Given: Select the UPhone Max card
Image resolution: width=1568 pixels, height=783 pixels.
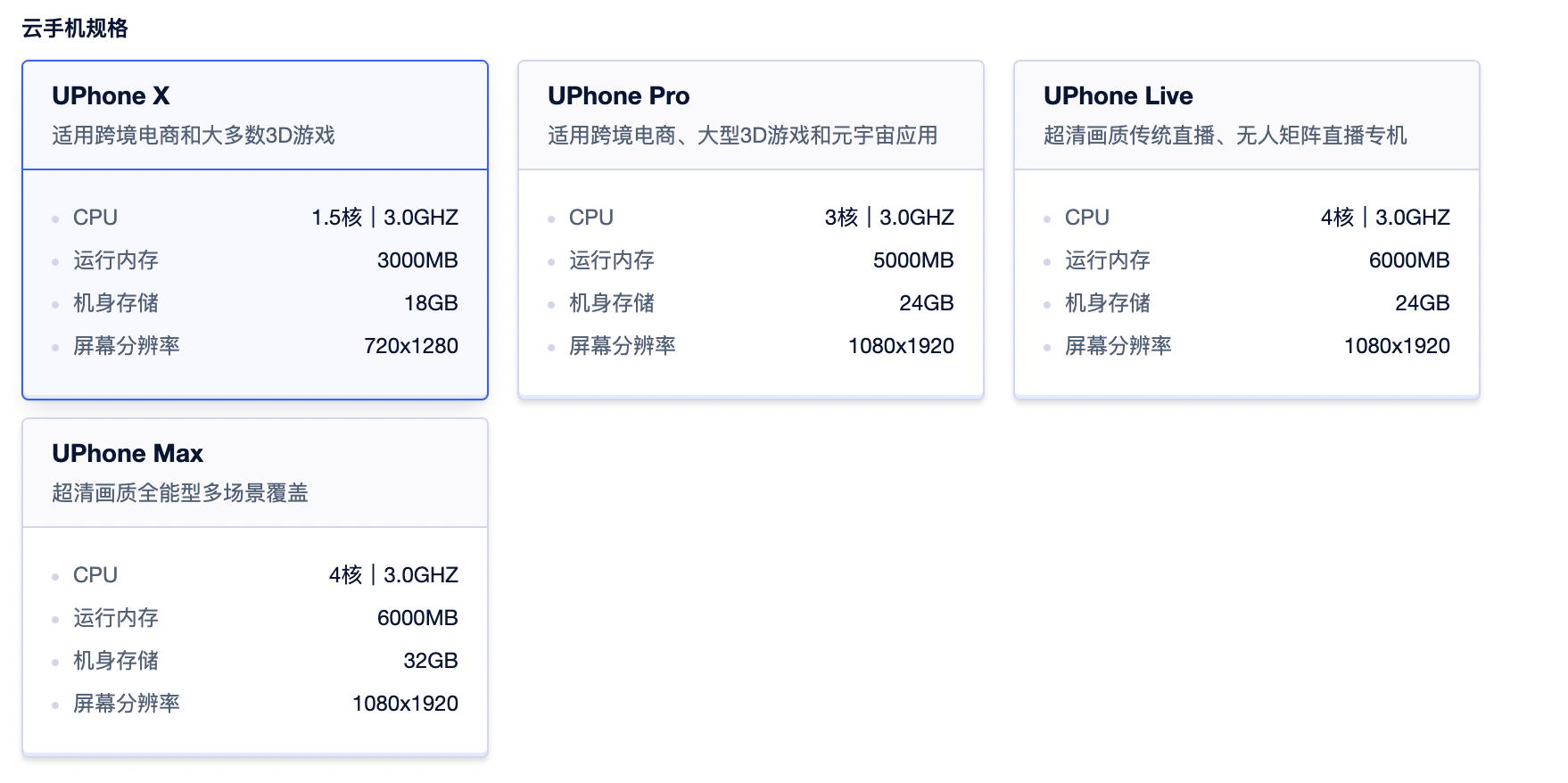Looking at the screenshot, I should click(255, 589).
